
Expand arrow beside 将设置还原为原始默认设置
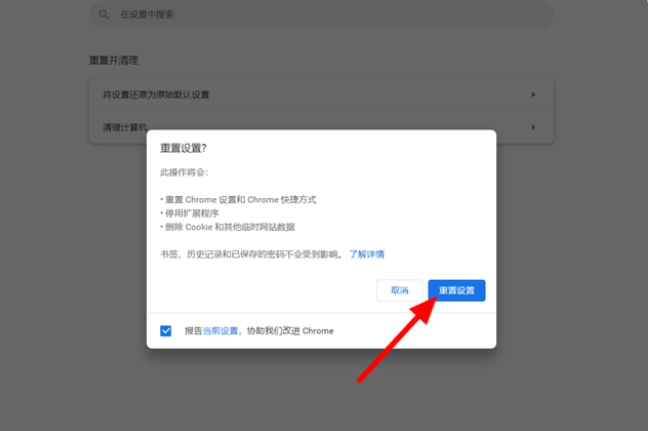coord(533,95)
